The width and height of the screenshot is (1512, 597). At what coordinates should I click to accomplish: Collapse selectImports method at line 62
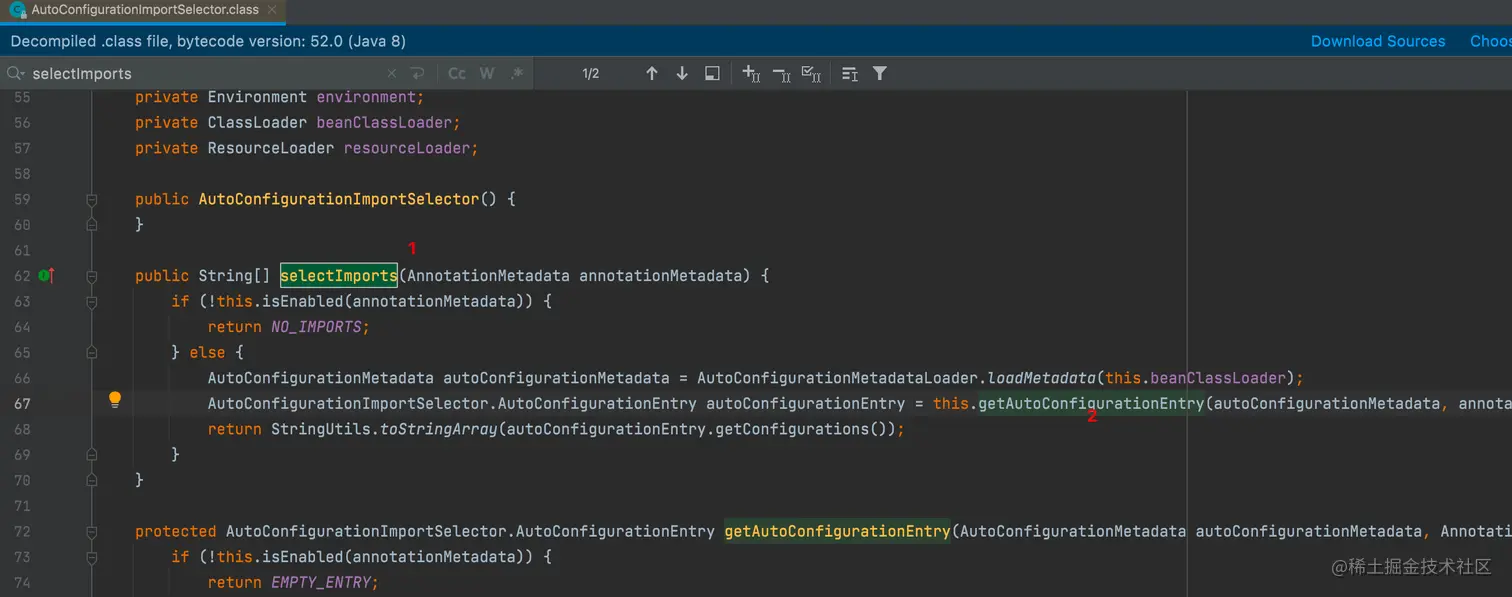tap(92, 276)
